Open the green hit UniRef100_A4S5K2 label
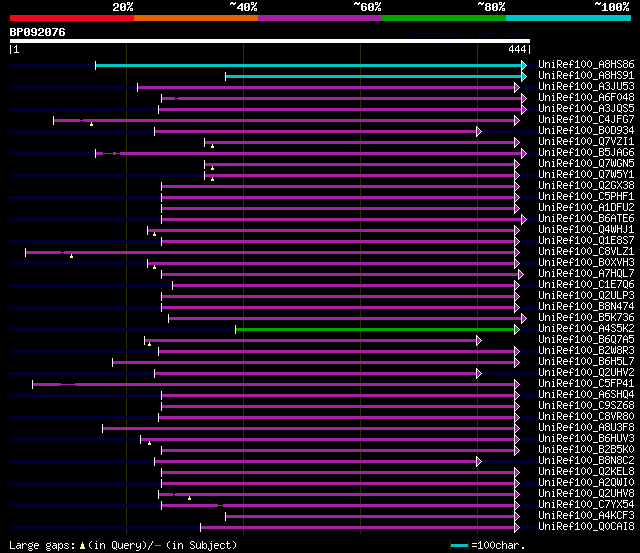Viewport: 640px width, 553px height. [x=586, y=329]
